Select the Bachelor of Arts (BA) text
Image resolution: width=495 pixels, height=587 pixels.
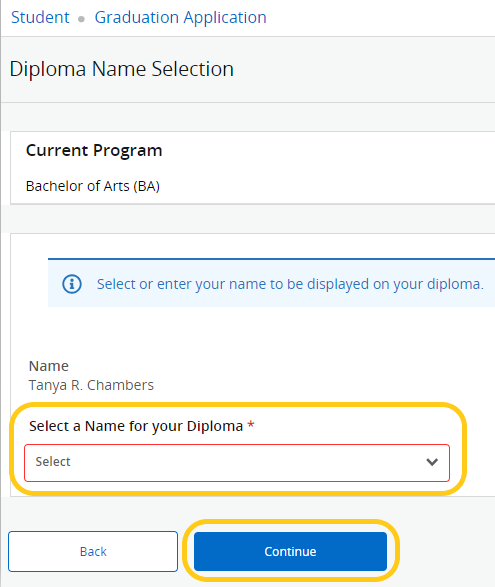tap(93, 186)
